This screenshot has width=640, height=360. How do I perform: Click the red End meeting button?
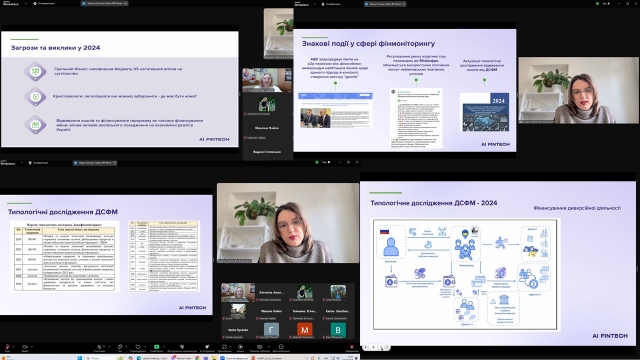351,347
